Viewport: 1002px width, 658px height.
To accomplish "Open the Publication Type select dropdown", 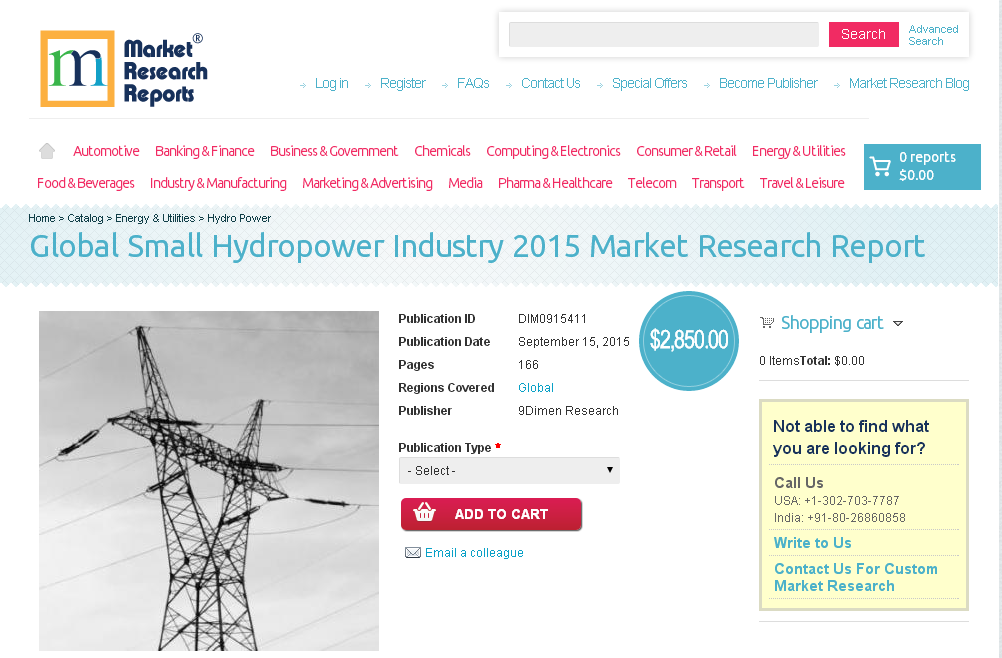I will click(509, 470).
